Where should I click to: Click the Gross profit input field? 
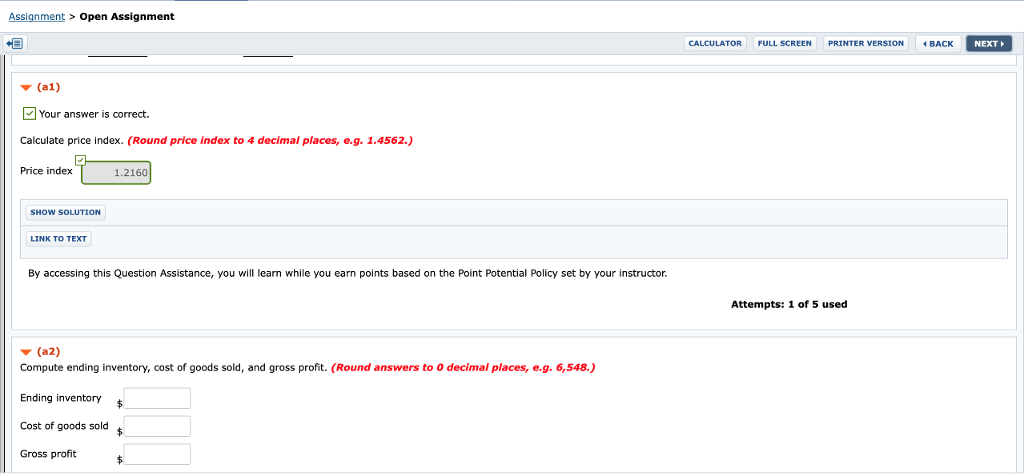point(157,454)
